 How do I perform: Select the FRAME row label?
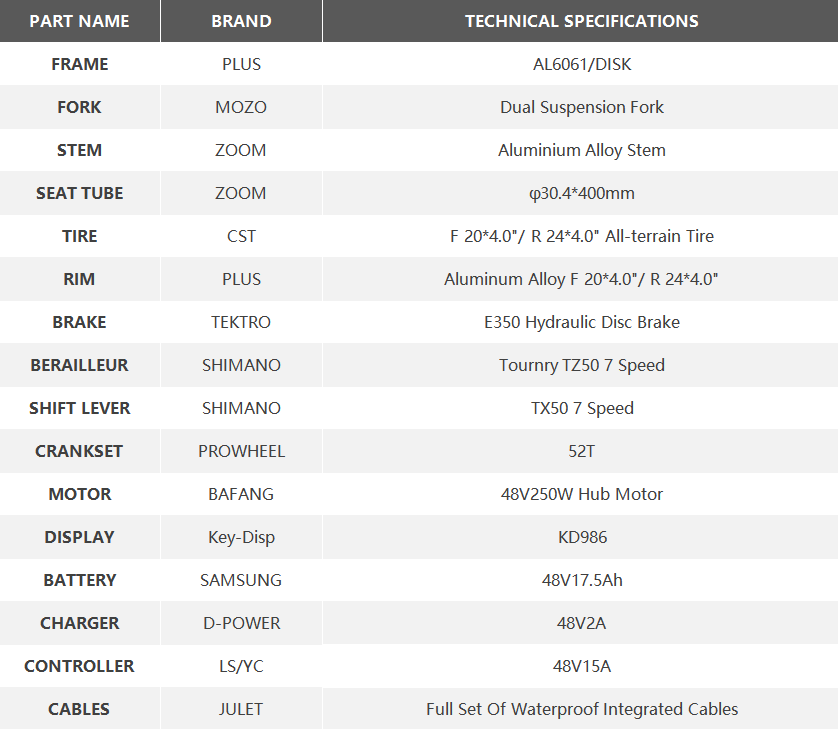pos(79,64)
